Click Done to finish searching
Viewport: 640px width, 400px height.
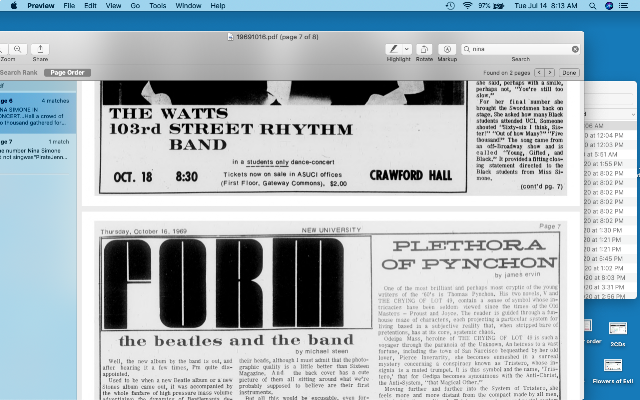click(569, 73)
